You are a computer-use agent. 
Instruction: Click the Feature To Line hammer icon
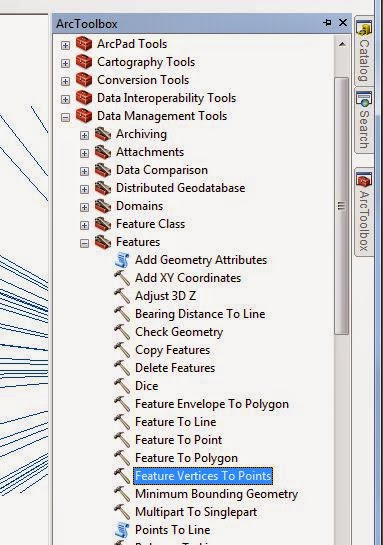122,422
